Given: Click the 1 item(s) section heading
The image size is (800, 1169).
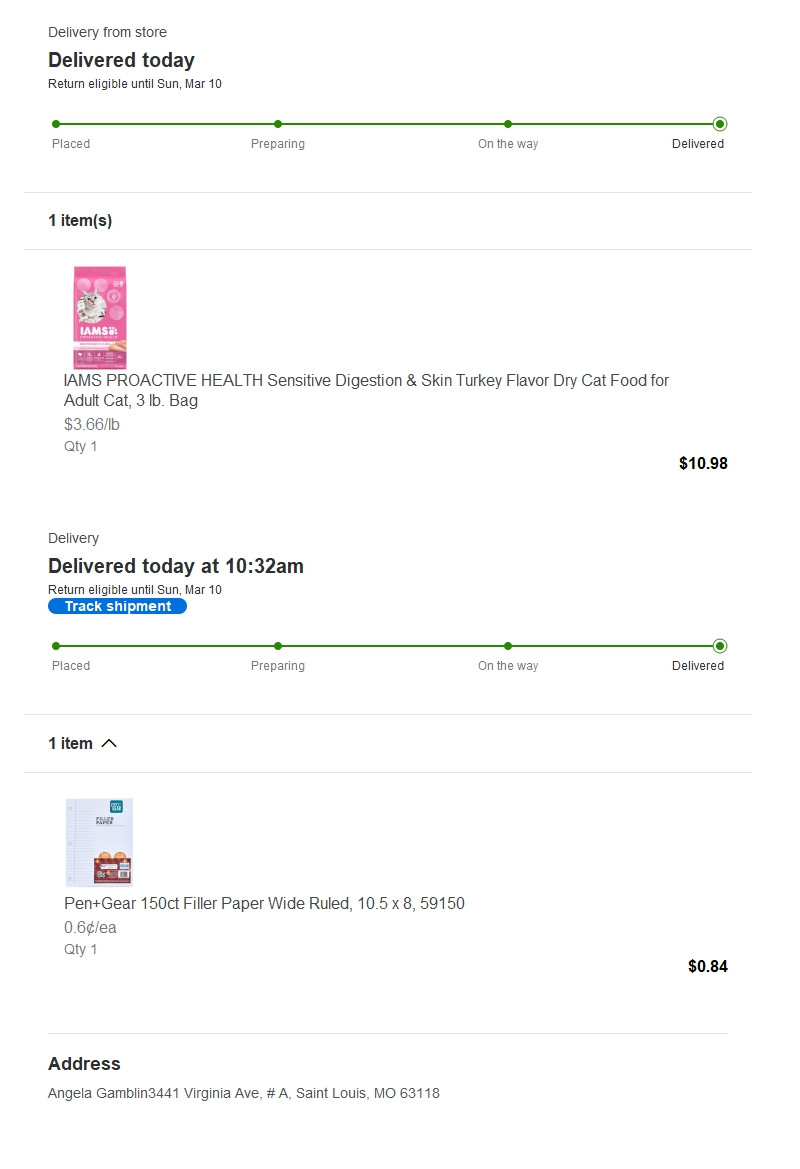Looking at the screenshot, I should (x=80, y=220).
